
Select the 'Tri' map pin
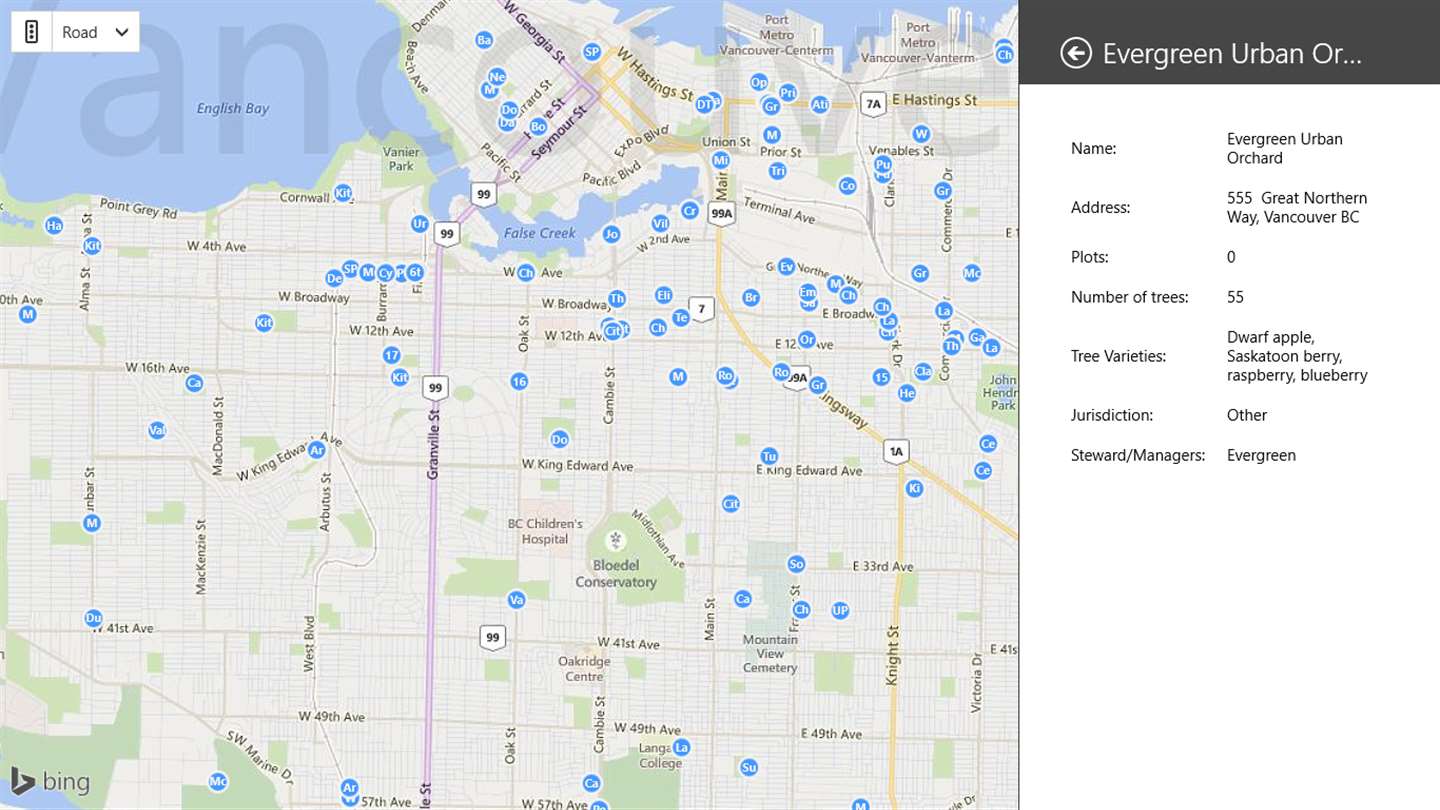[x=777, y=171]
